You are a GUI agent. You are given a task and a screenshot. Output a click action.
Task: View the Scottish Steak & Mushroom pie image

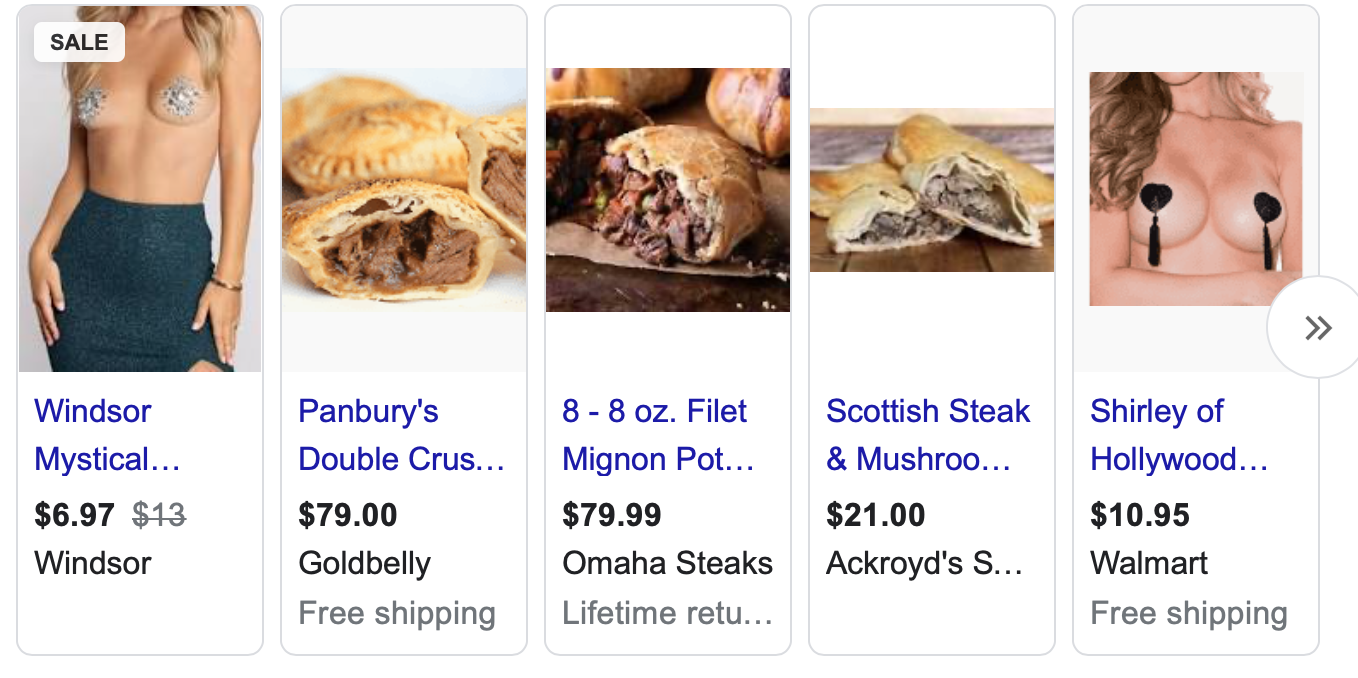coord(932,190)
